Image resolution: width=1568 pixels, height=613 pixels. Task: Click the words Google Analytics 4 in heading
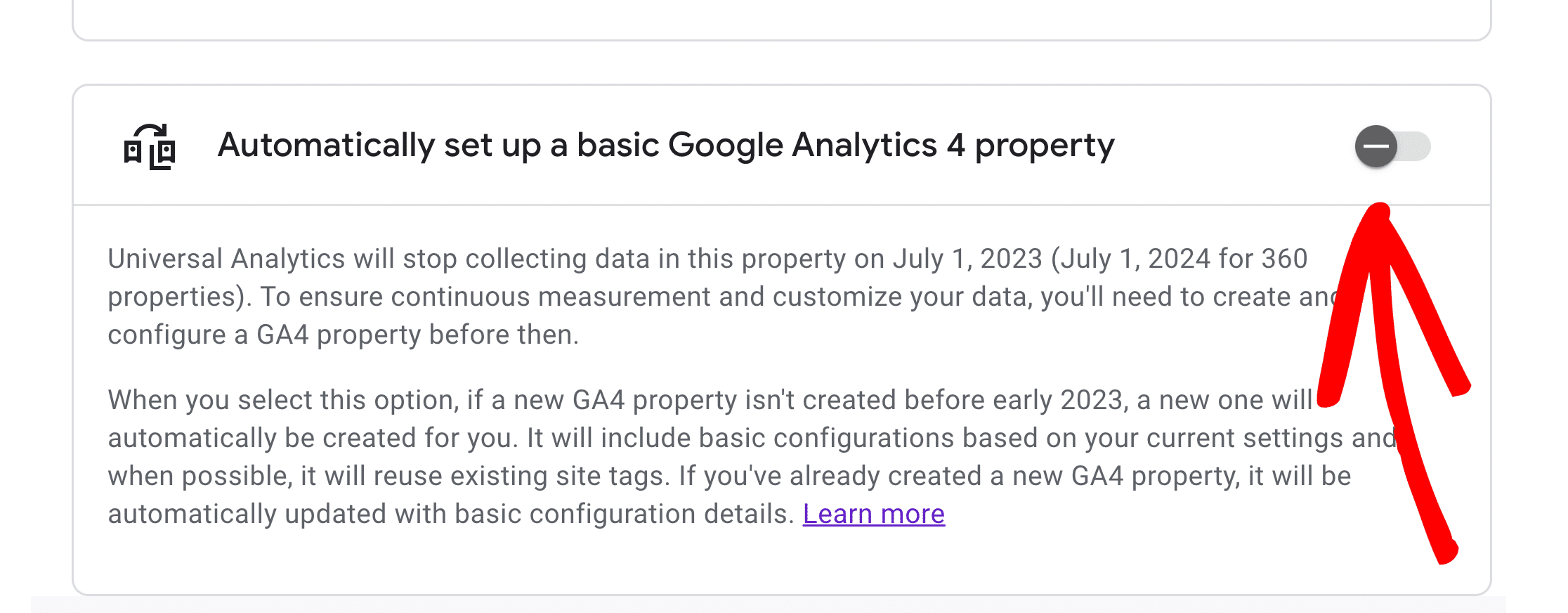pyautogui.click(x=816, y=146)
